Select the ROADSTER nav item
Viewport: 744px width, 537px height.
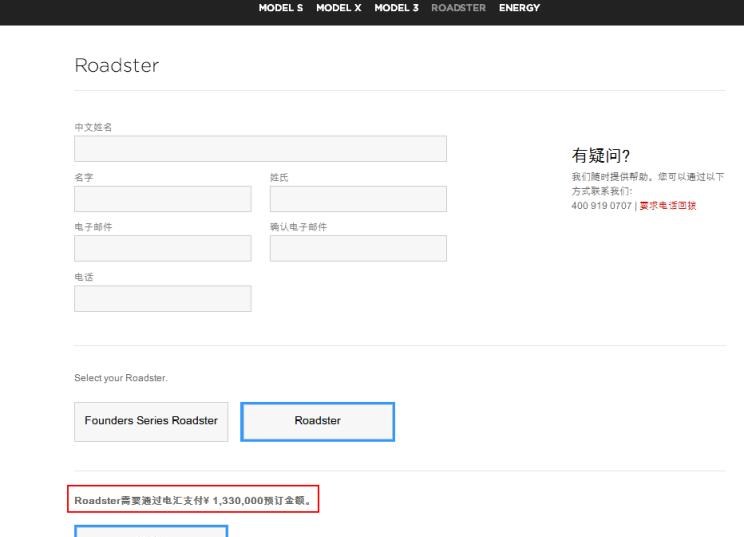pos(458,8)
